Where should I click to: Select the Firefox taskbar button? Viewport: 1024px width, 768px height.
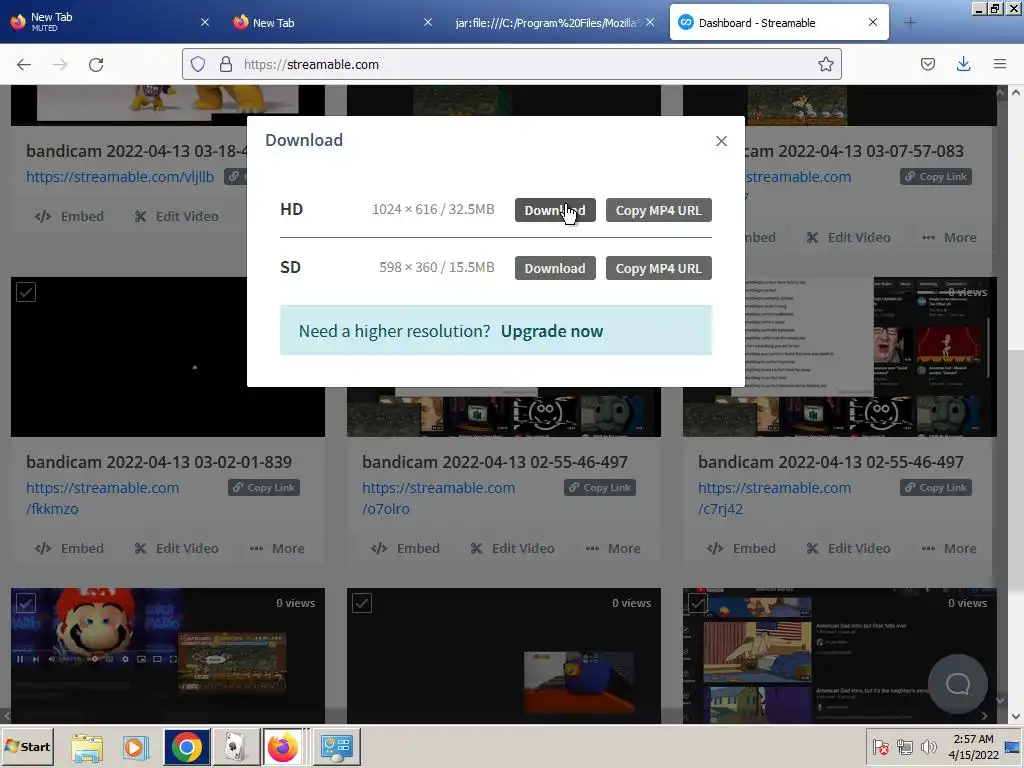[x=283, y=747]
